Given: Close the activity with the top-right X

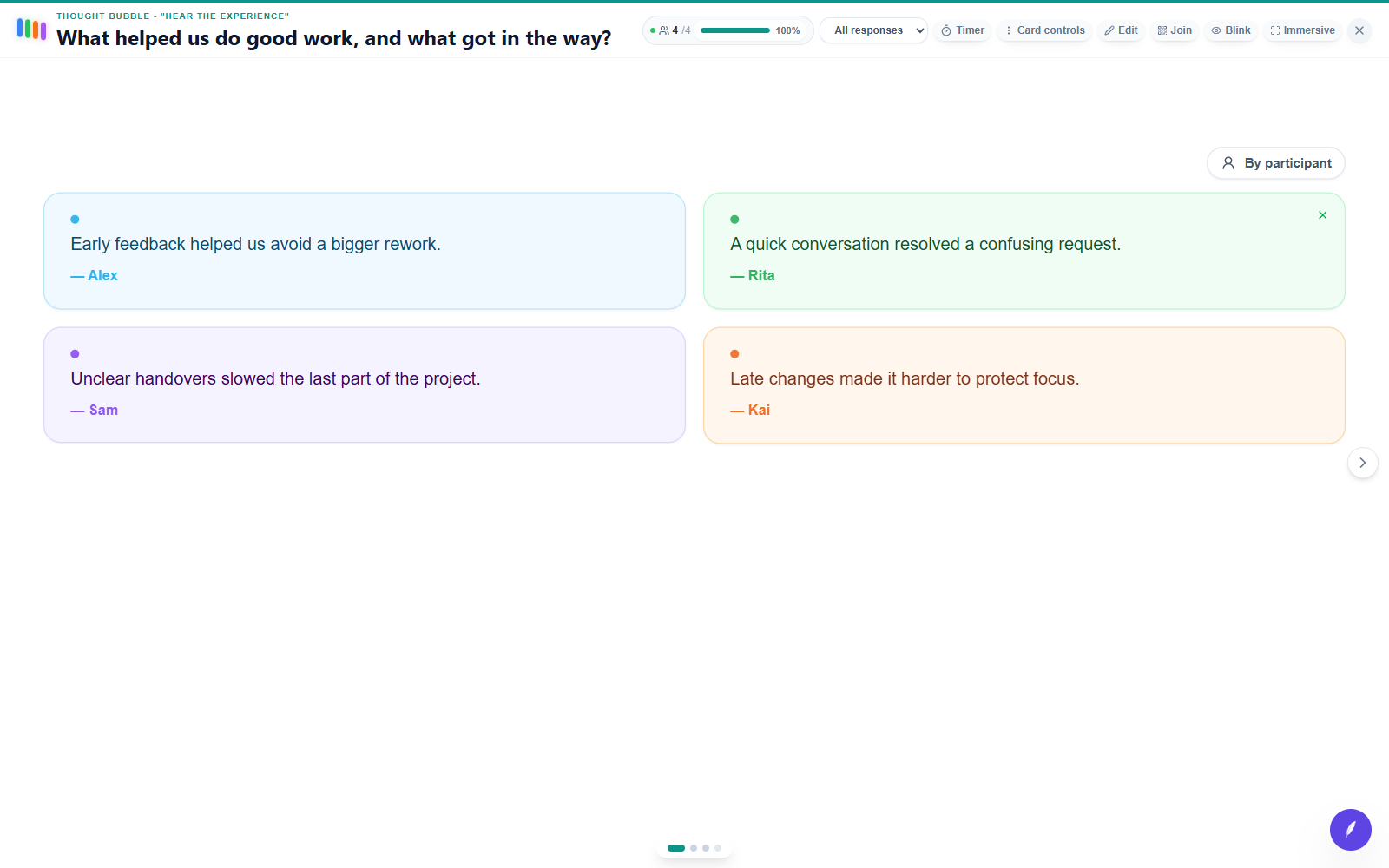Looking at the screenshot, I should point(1359,30).
